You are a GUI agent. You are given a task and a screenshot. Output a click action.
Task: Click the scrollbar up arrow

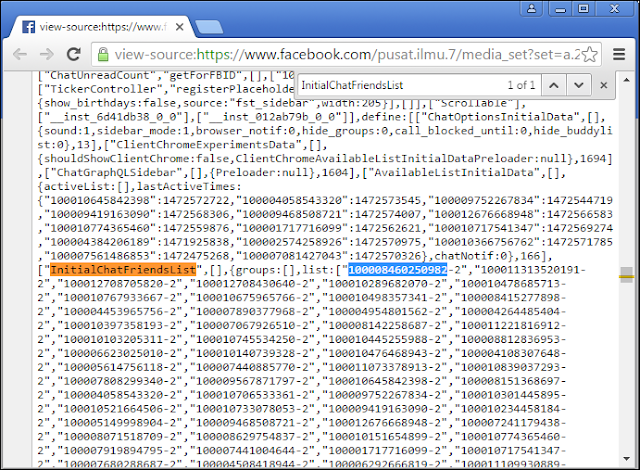click(626, 80)
